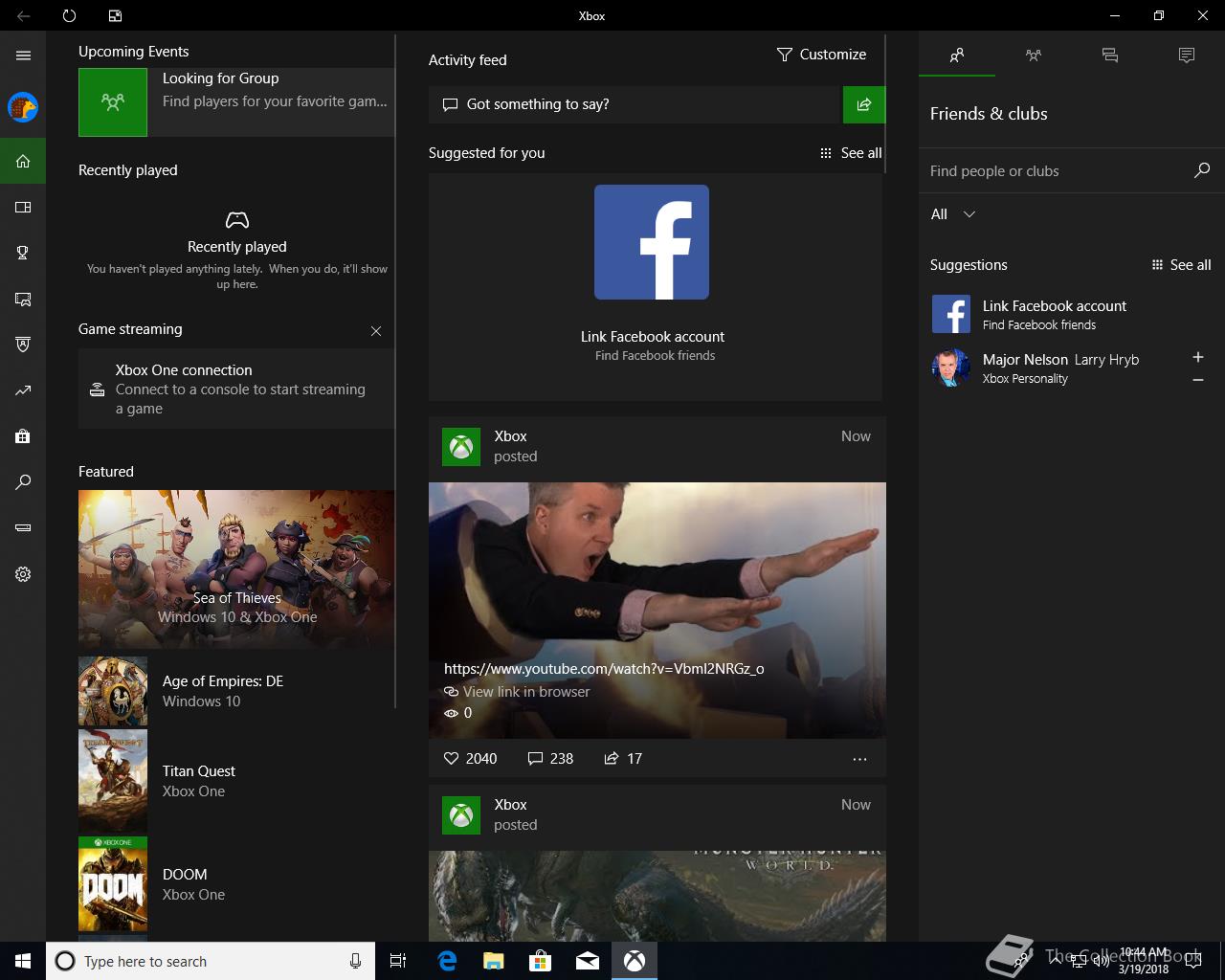Open Task View on taskbar
The image size is (1225, 980).
(398, 961)
